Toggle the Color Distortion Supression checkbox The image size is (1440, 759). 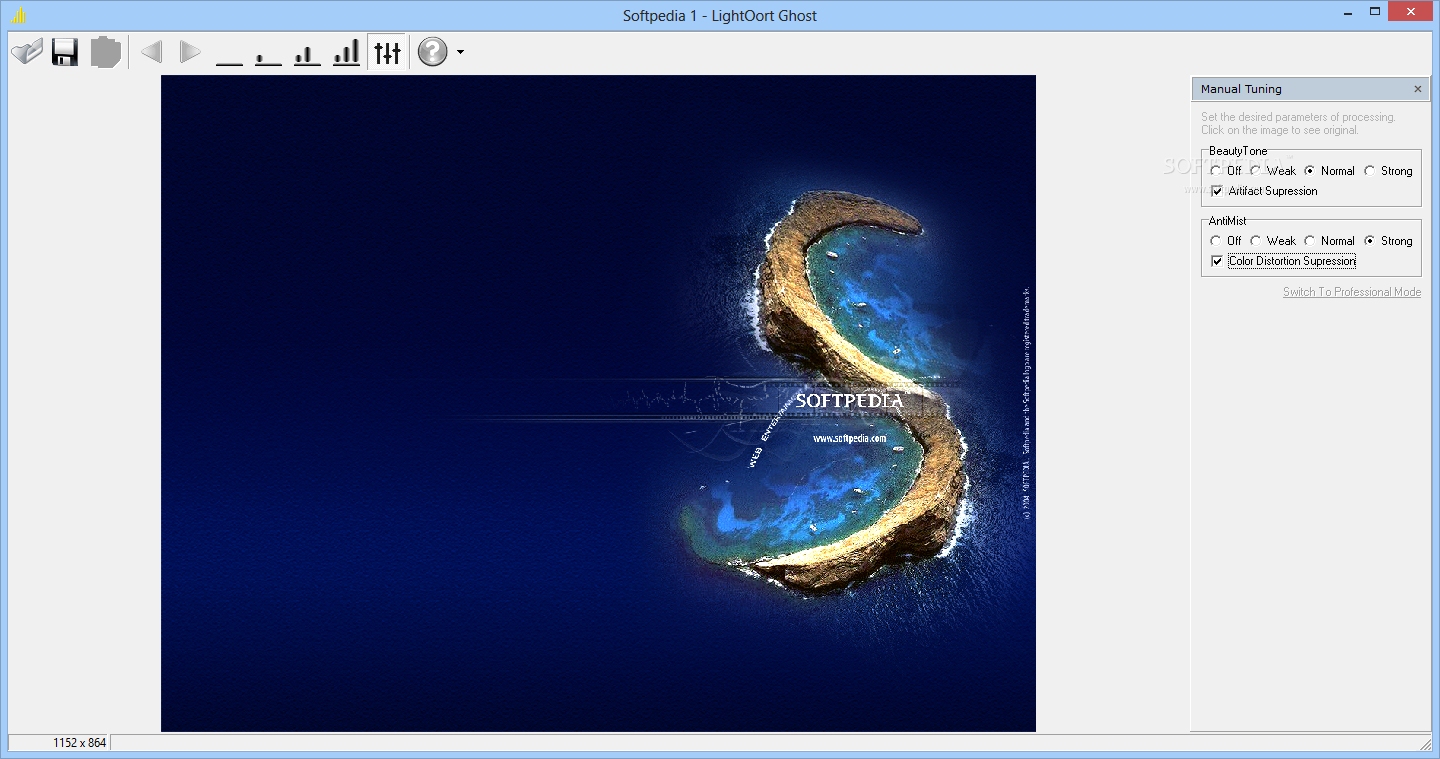point(1283,261)
